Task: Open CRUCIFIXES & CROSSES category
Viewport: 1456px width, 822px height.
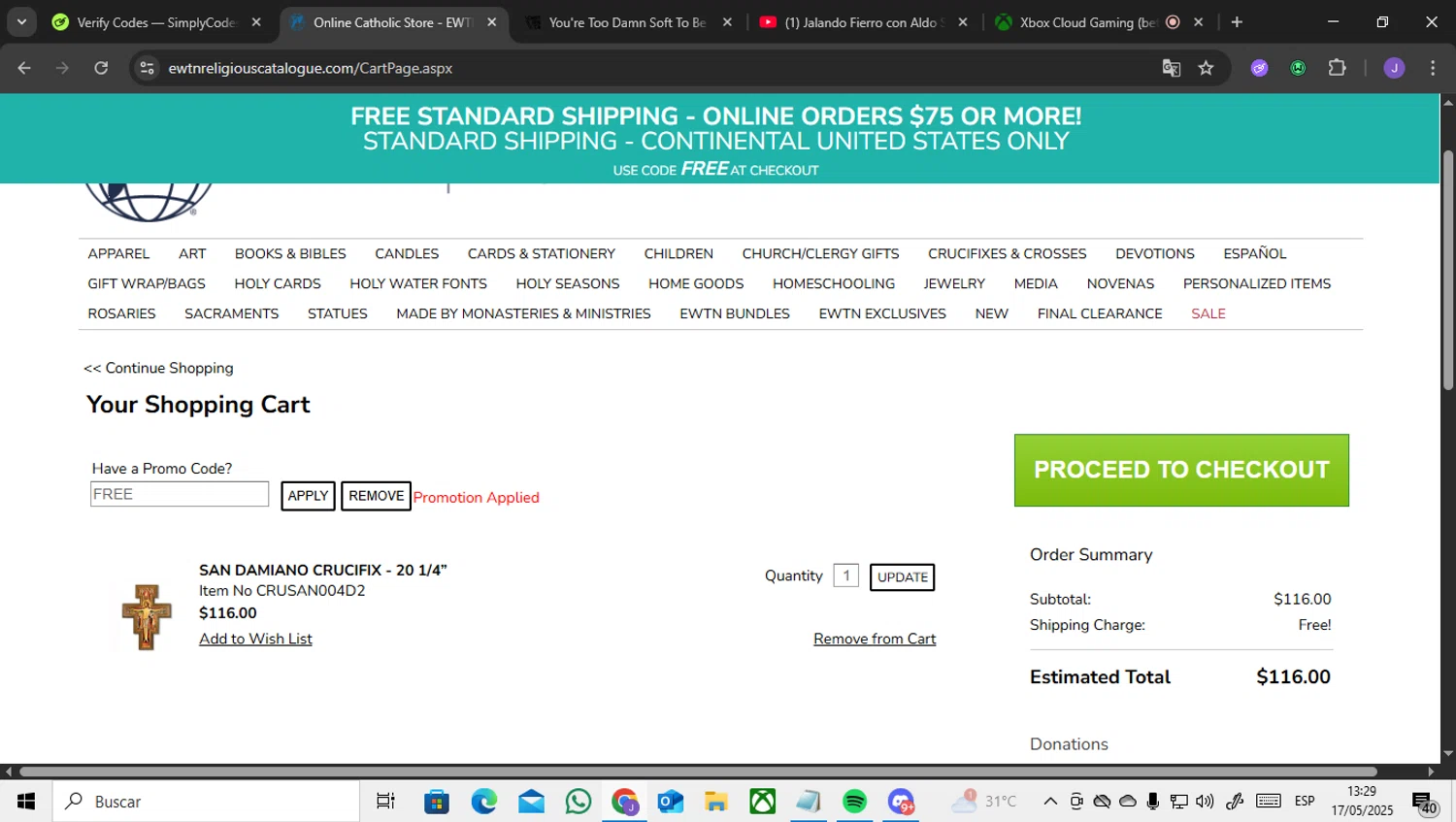Action: coord(1007,253)
